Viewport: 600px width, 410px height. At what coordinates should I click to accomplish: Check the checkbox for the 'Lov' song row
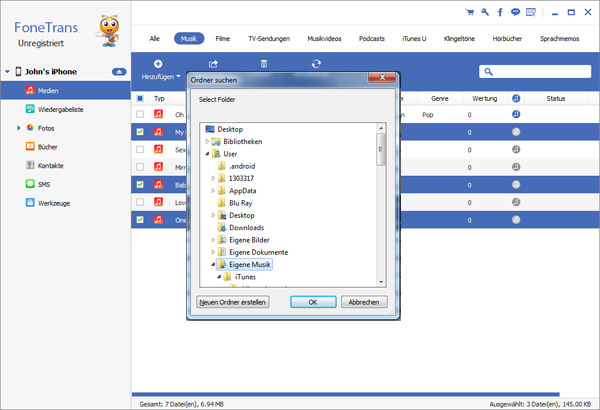[x=140, y=202]
